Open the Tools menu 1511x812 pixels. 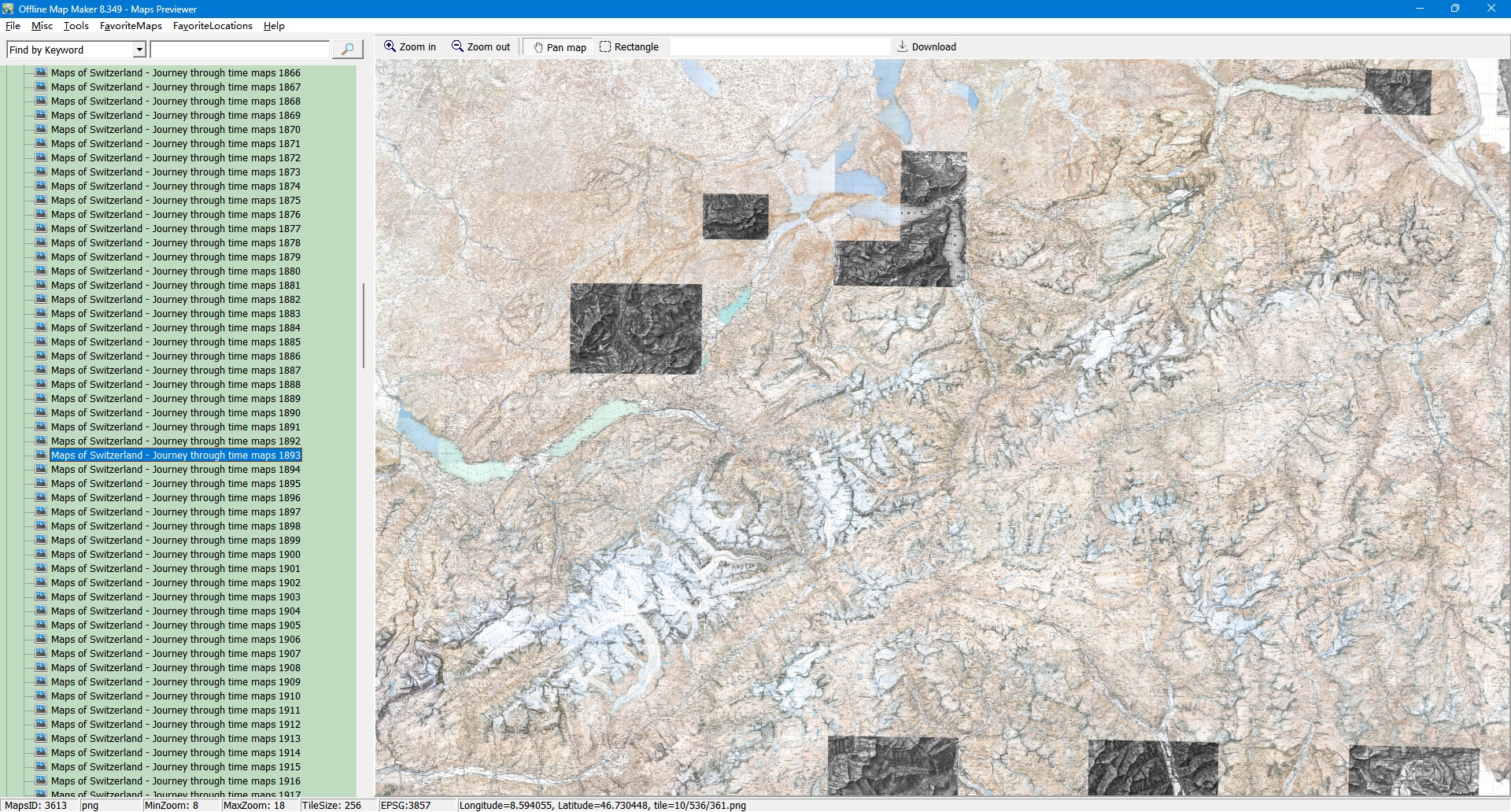pos(76,26)
